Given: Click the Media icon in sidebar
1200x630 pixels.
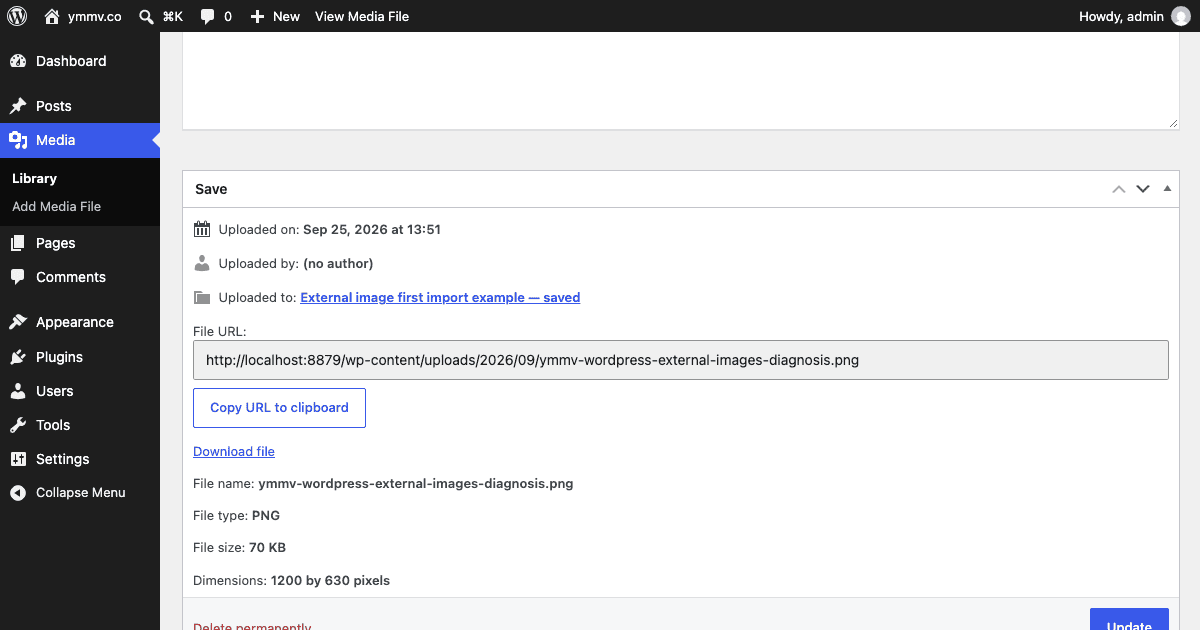Looking at the screenshot, I should [18, 140].
